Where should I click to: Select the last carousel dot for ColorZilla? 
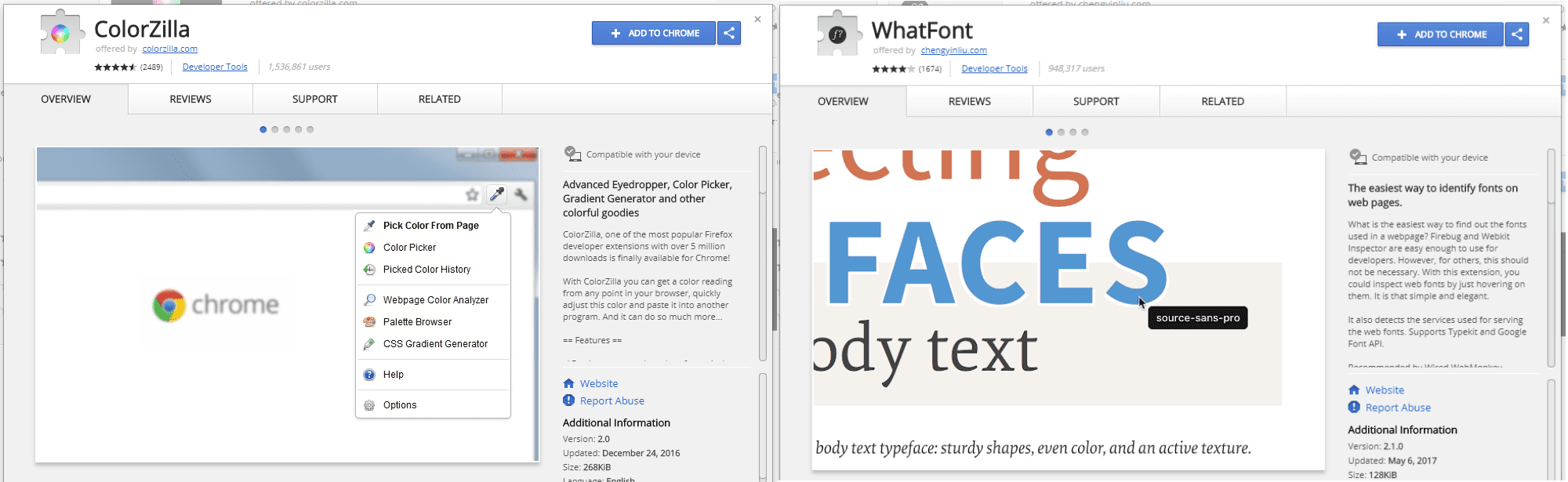[x=310, y=129]
